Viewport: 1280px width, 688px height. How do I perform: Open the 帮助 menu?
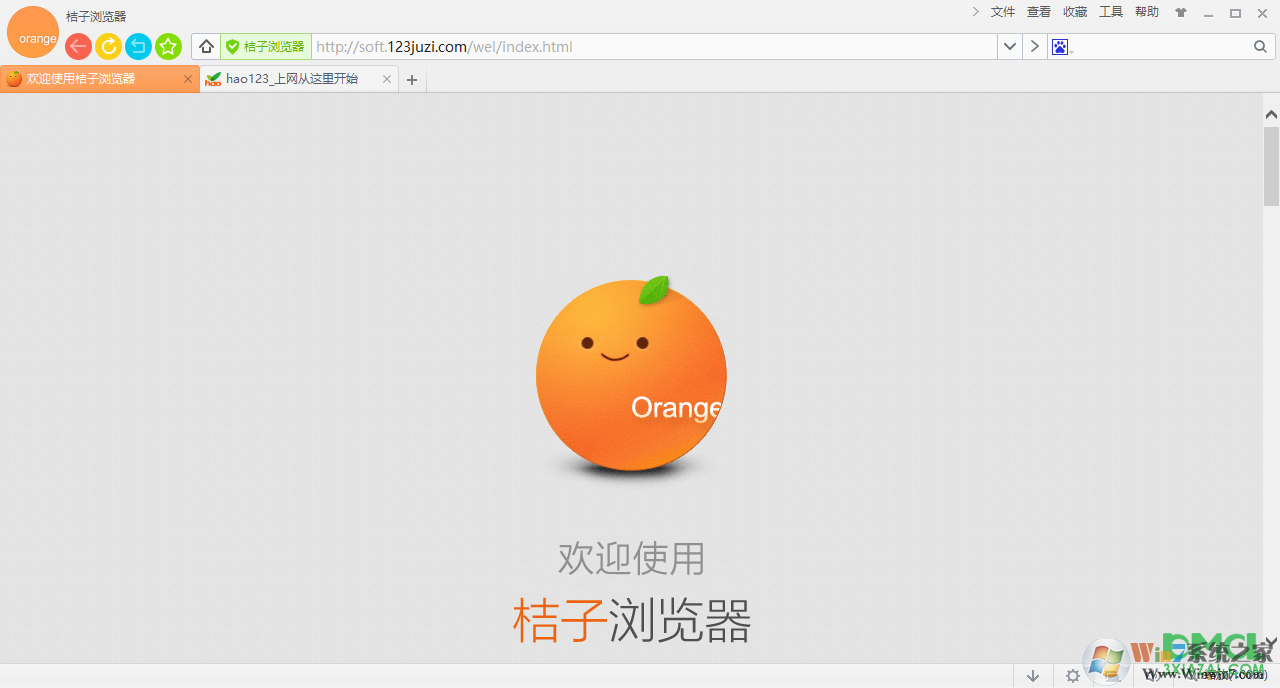pyautogui.click(x=1146, y=12)
